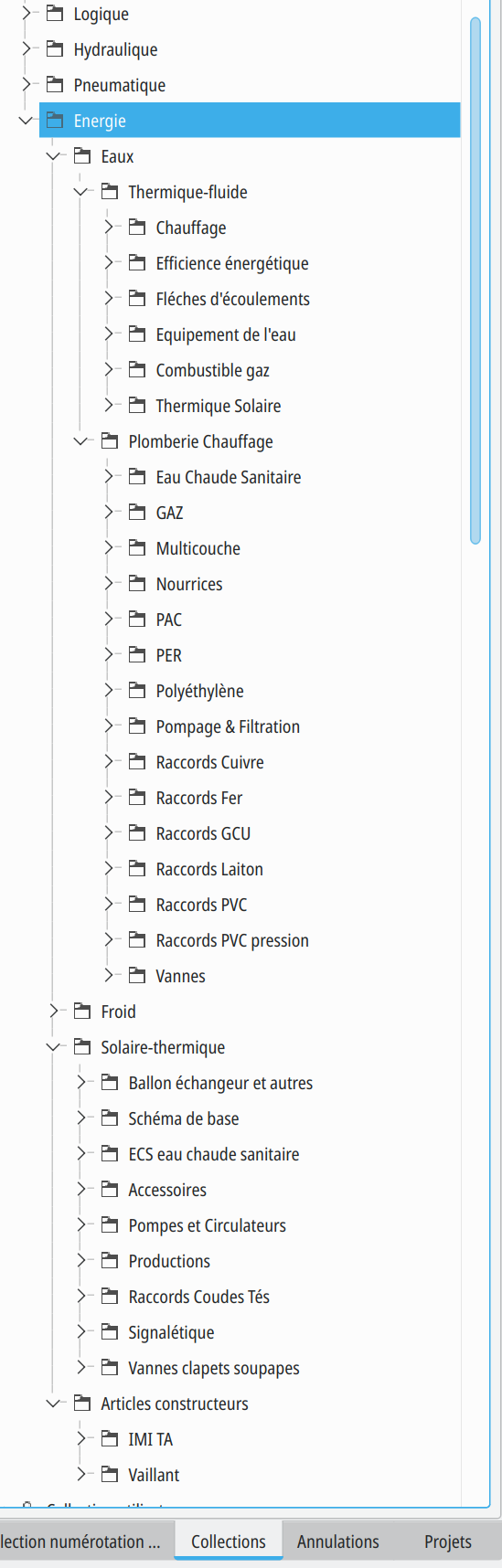This screenshot has width=502, height=1568.
Task: Select ECS eau chaude sanitaire
Action: click(x=214, y=1154)
